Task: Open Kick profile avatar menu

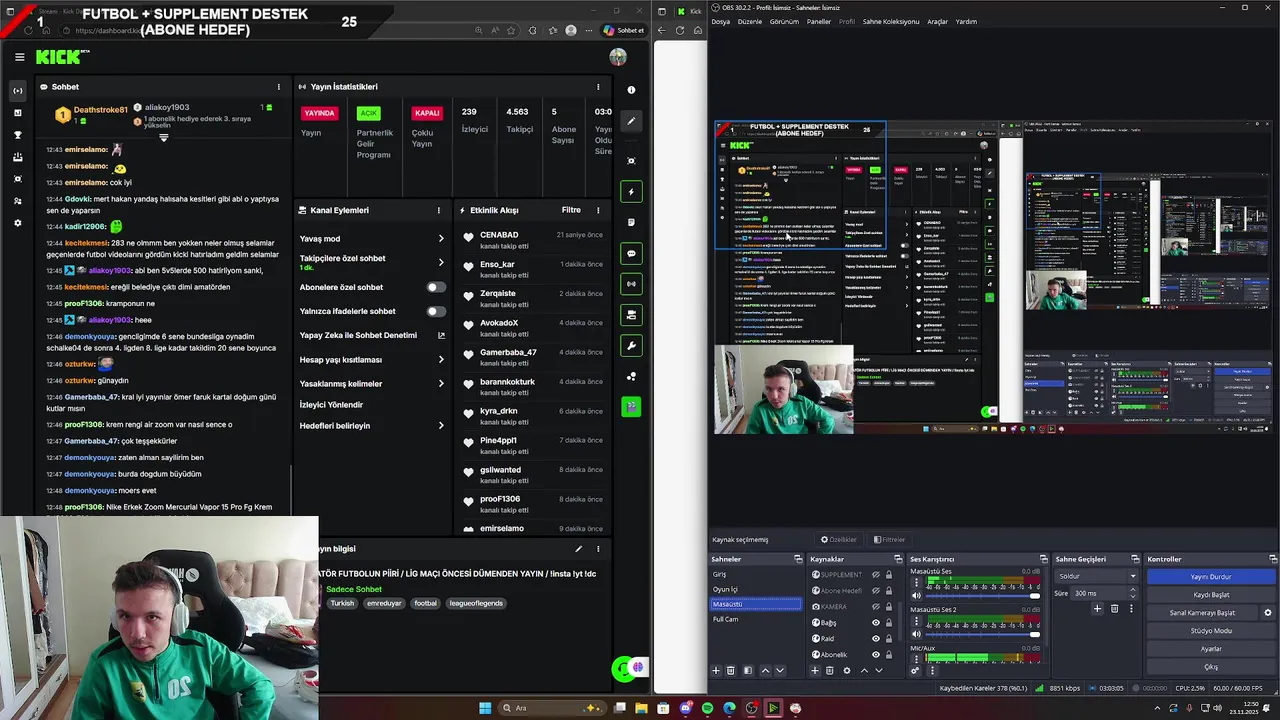Action: click(x=618, y=57)
